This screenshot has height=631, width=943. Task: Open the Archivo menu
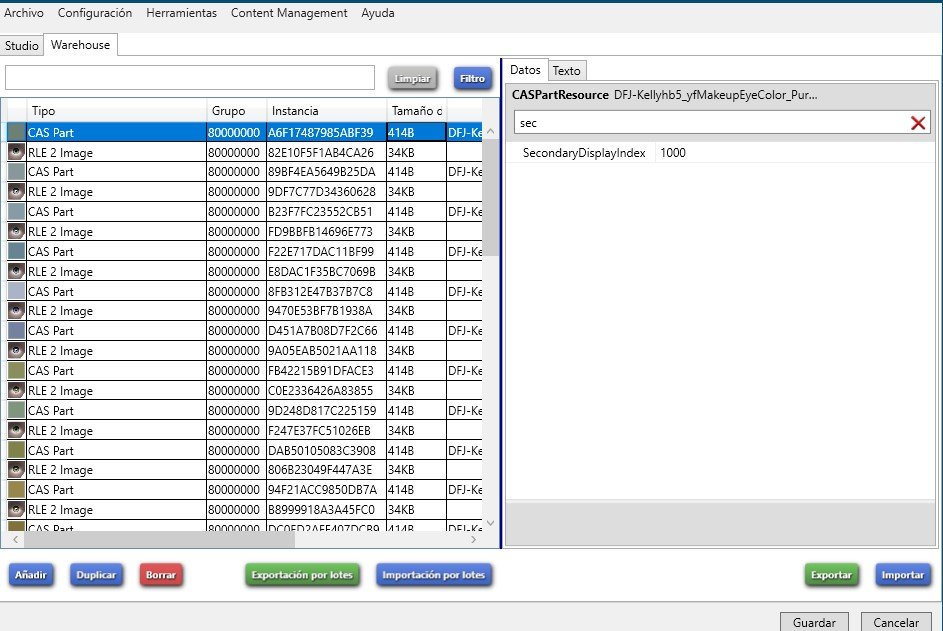click(x=24, y=13)
